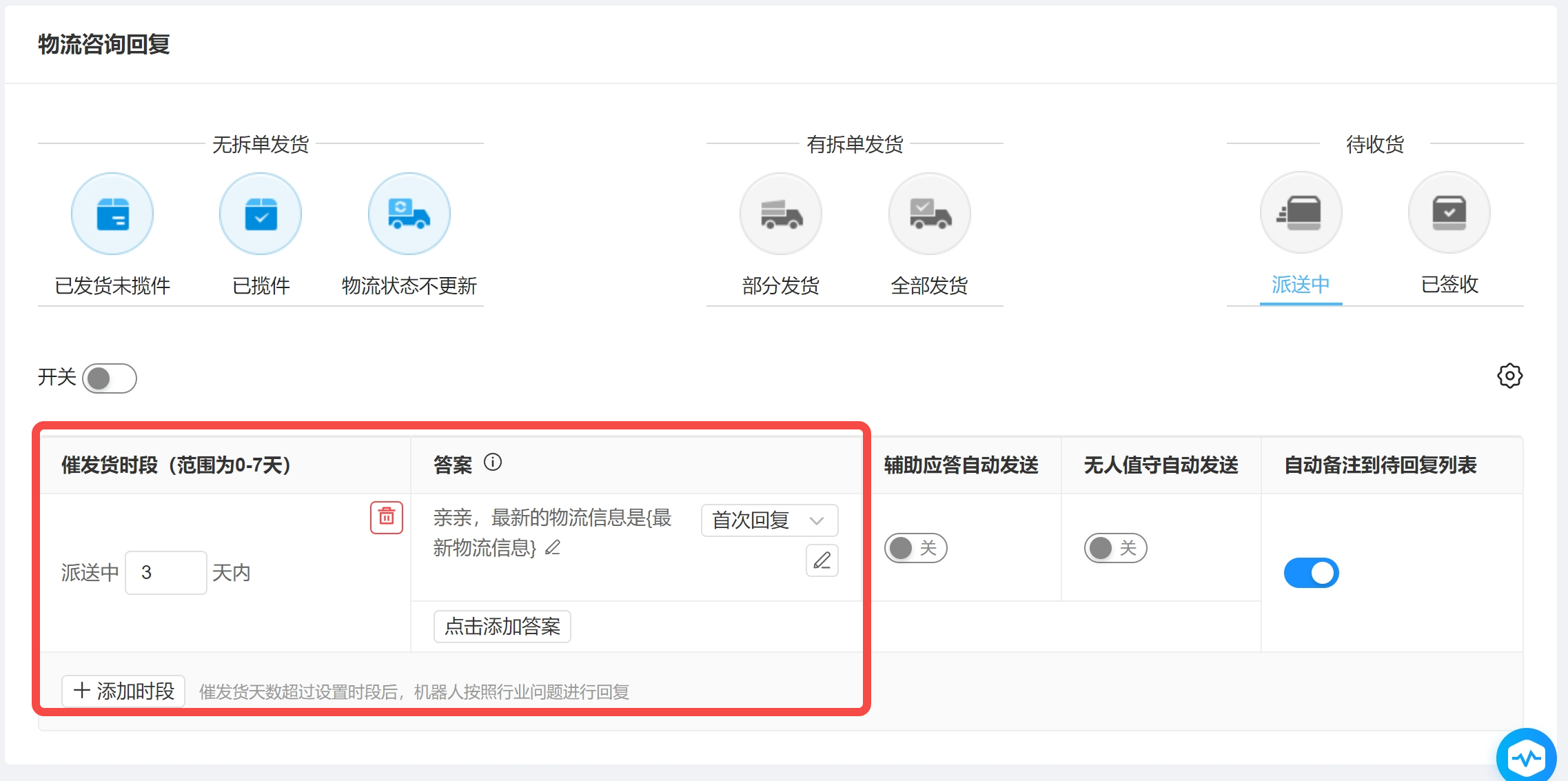Viewport: 1568px width, 781px height.
Task: Click the 答案 column header text
Action: click(x=453, y=465)
